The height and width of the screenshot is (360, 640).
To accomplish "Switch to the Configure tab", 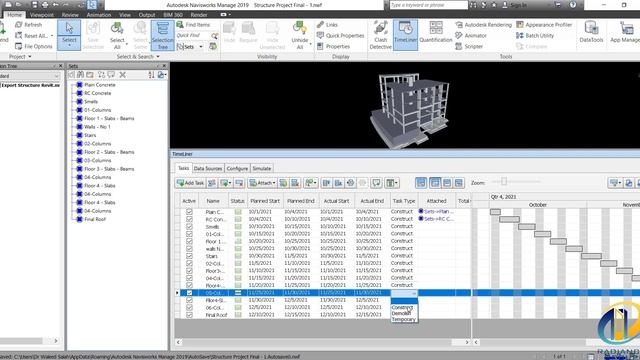I will tap(237, 168).
